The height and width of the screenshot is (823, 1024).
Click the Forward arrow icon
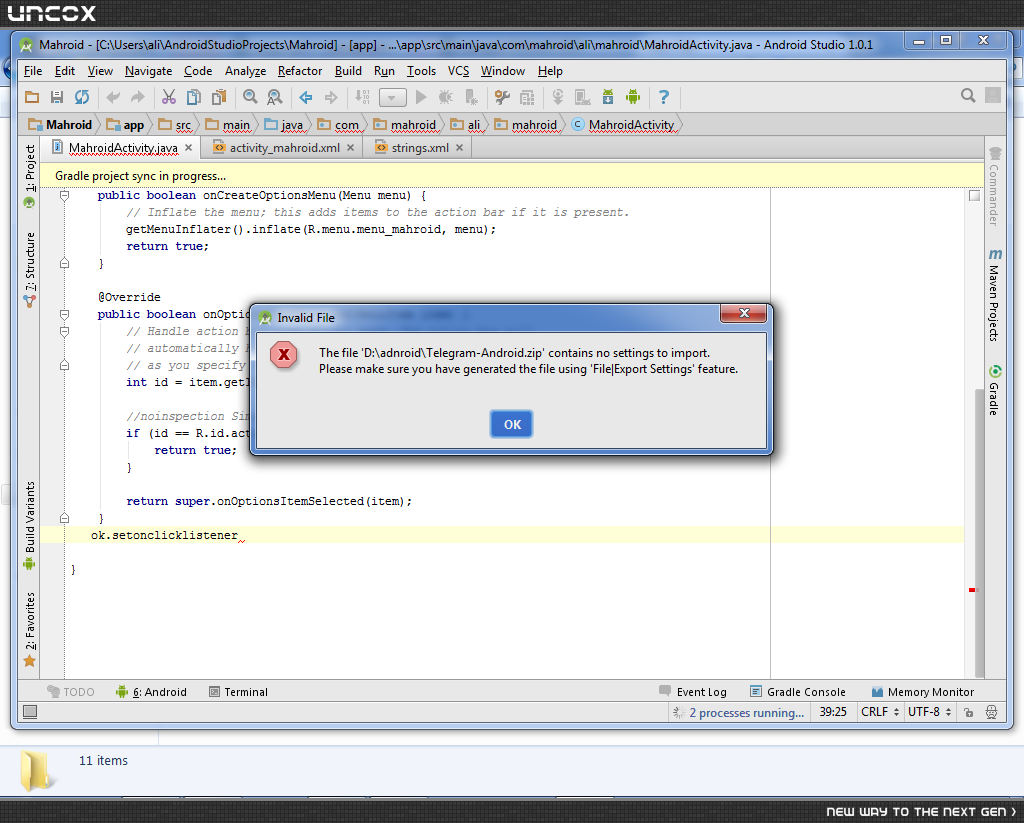click(x=331, y=97)
